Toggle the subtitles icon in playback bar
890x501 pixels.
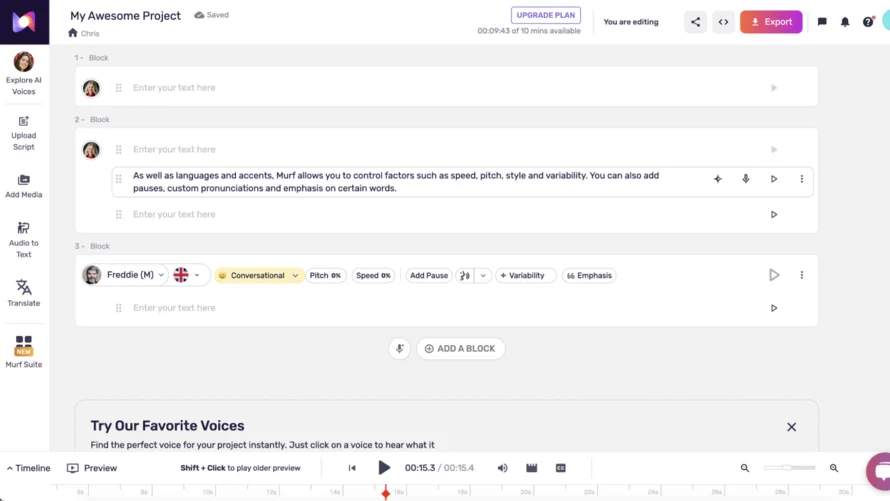point(561,468)
